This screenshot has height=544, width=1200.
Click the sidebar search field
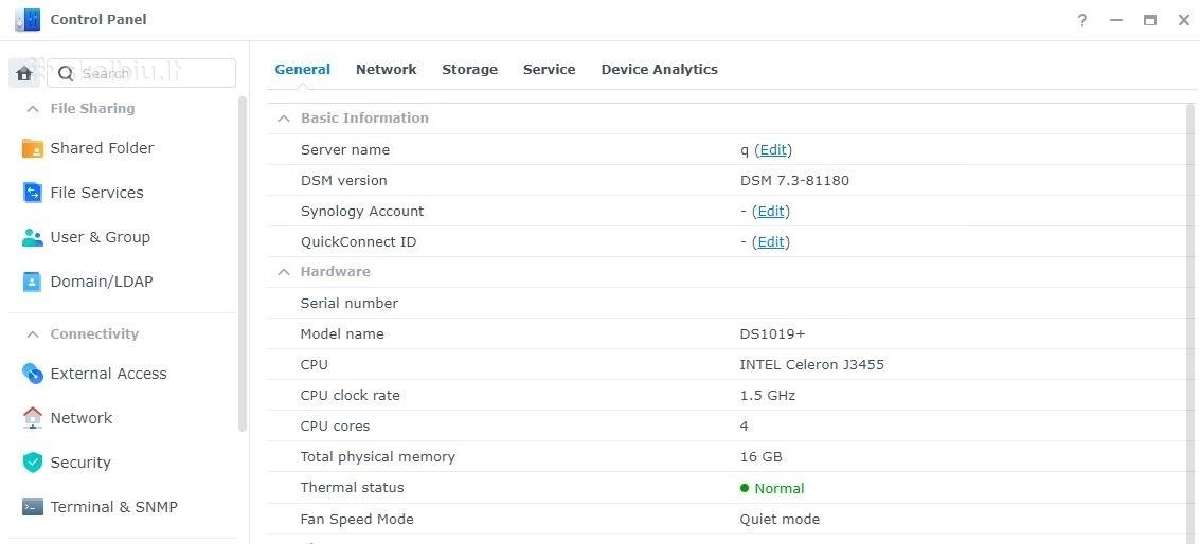point(141,73)
